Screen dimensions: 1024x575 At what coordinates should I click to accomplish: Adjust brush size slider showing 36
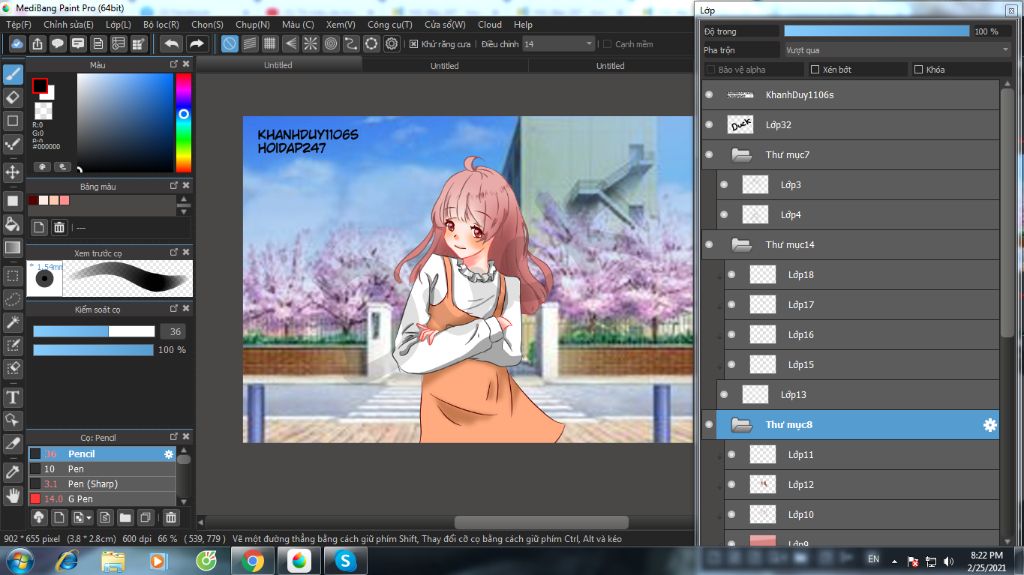(94, 331)
